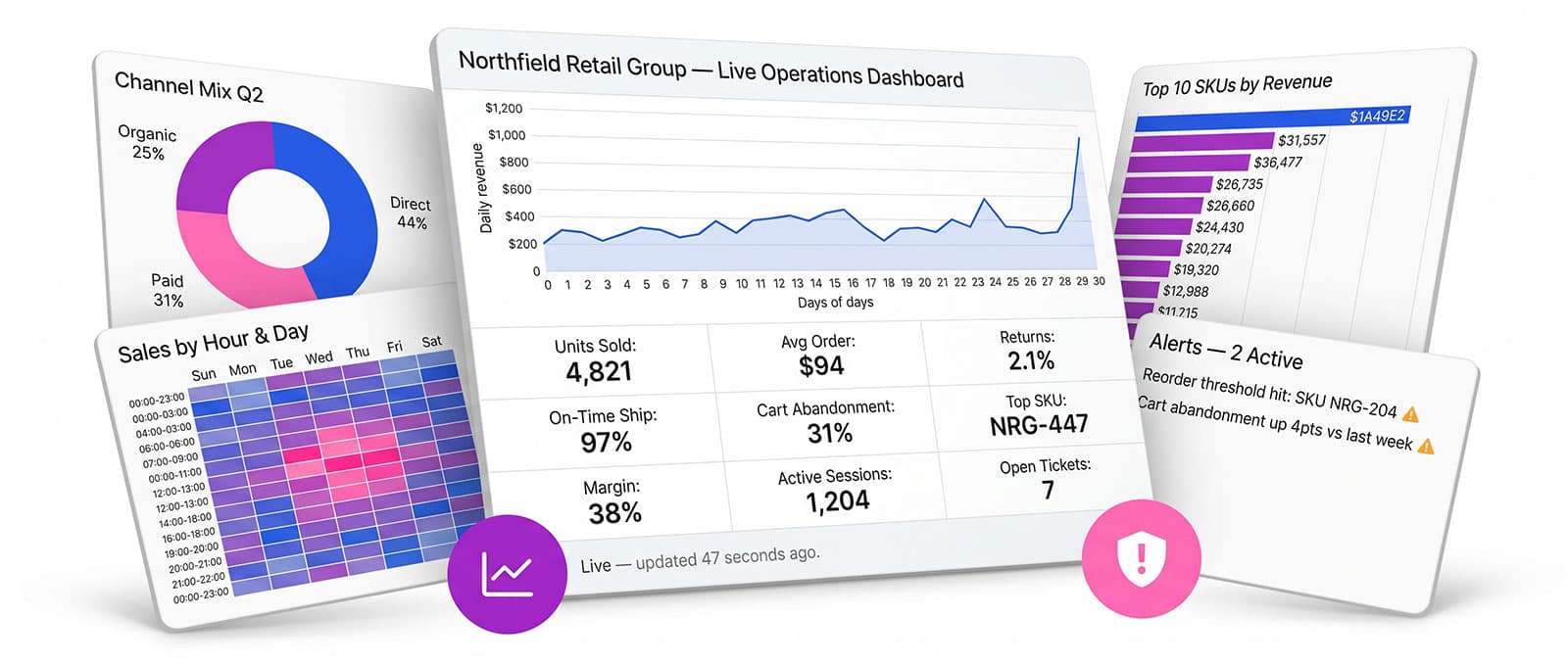Image resolution: width=1568 pixels, height=665 pixels.
Task: Select the Wed column header in heatmap
Action: click(x=318, y=358)
